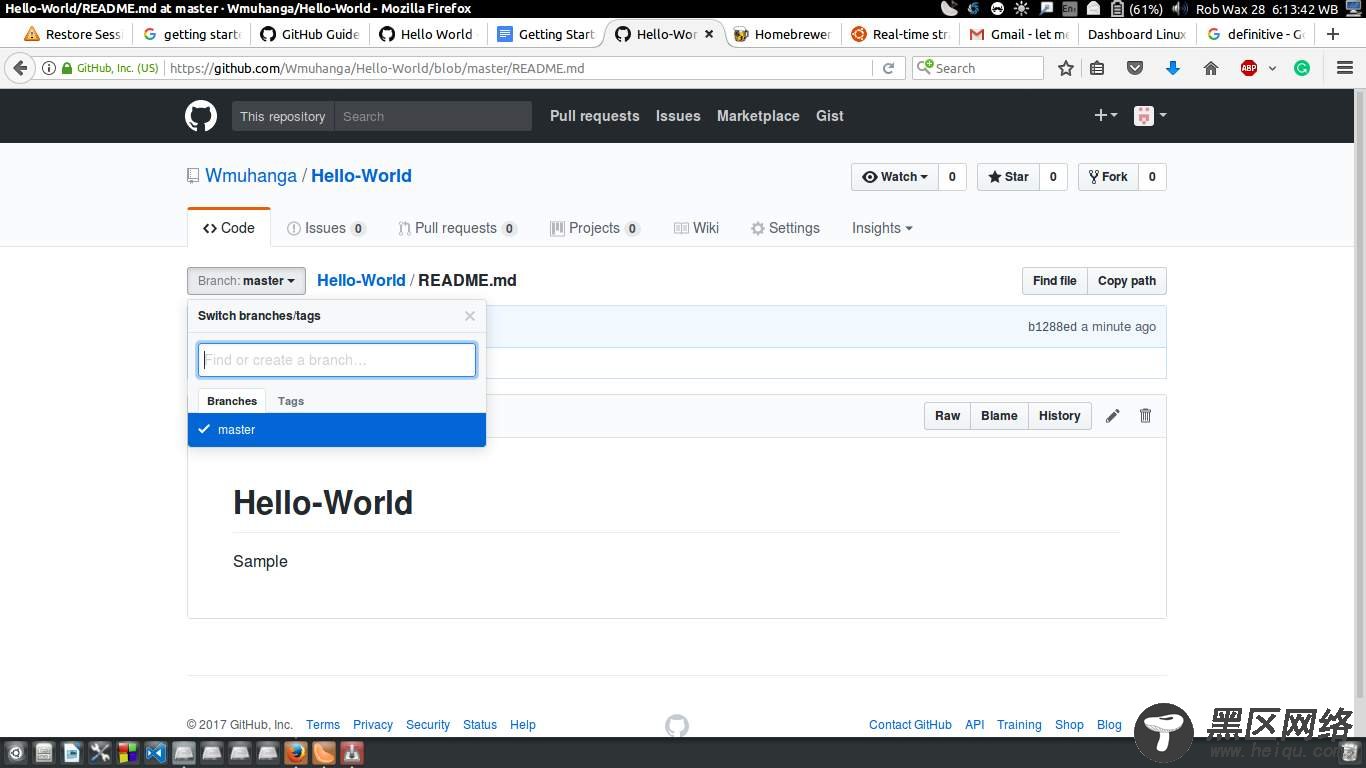Click the browser back arrow
Image resolution: width=1366 pixels, height=768 pixels.
20,68
